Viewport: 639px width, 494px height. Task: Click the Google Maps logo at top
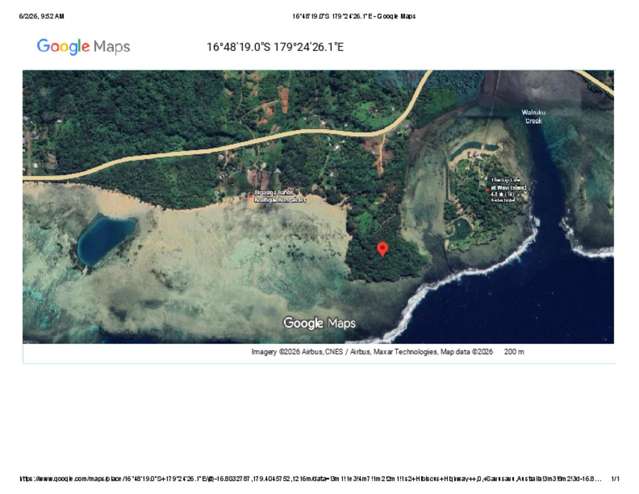pyautogui.click(x=84, y=46)
